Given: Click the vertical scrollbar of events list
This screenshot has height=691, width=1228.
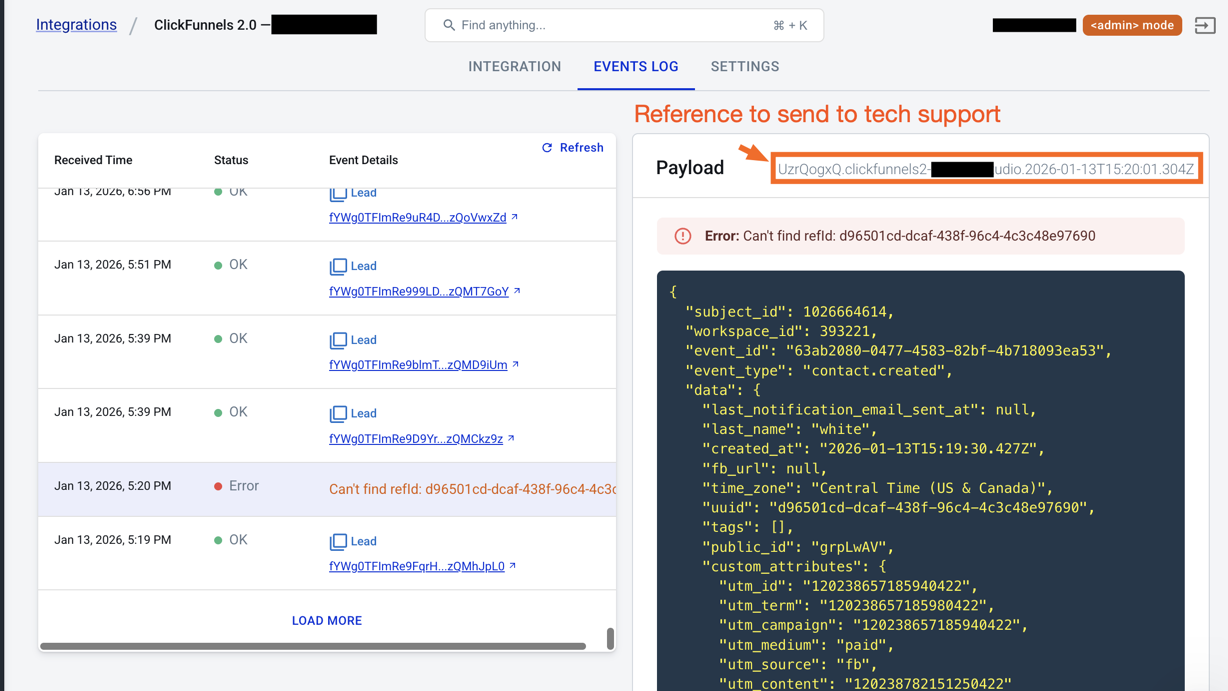Looking at the screenshot, I should click(x=610, y=638).
